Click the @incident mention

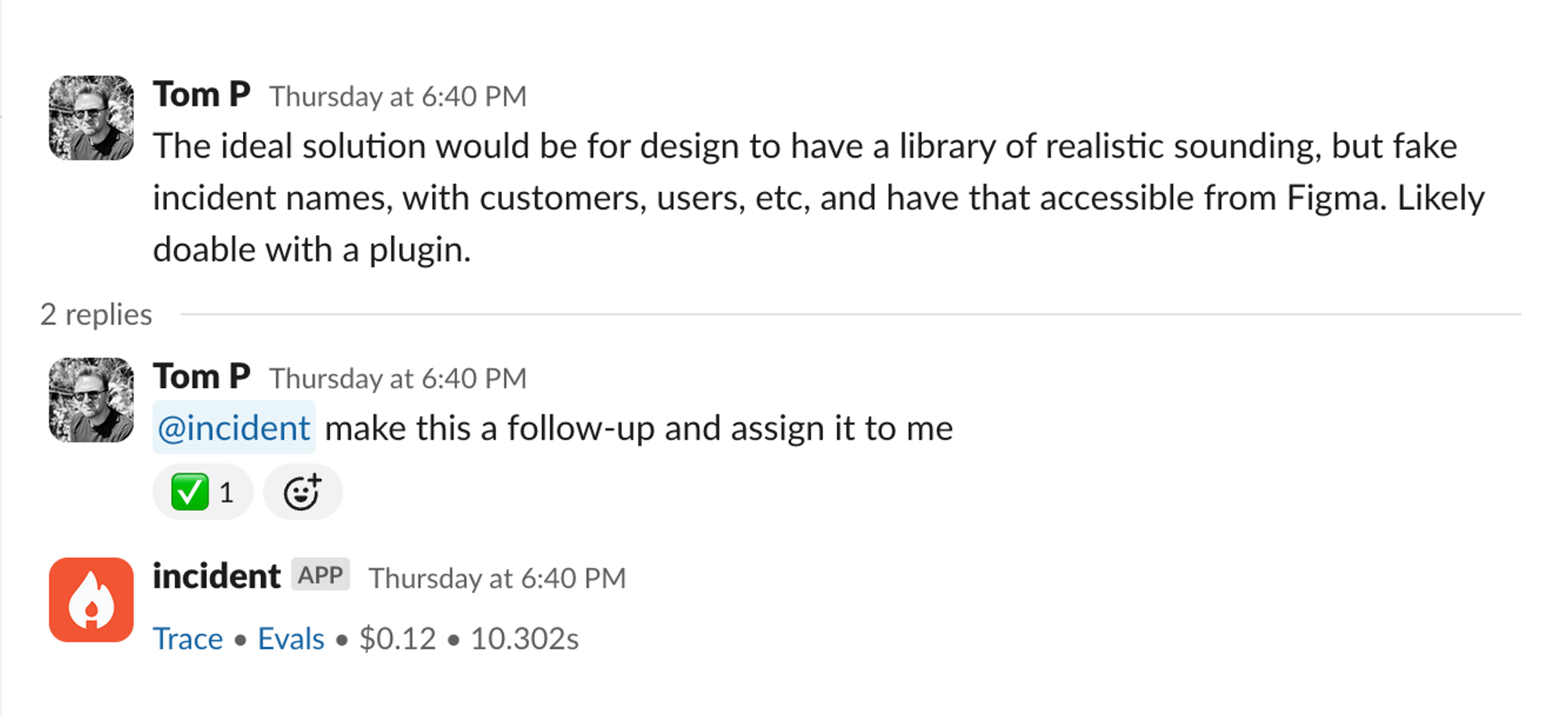pos(234,428)
